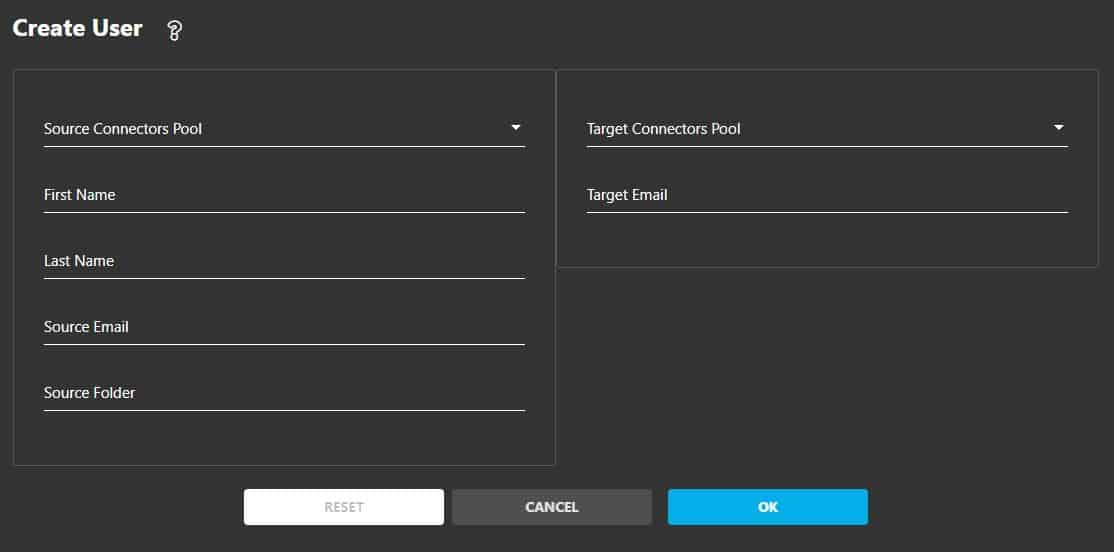Focus the First Name input field
Image resolution: width=1114 pixels, height=552 pixels.
tap(284, 195)
